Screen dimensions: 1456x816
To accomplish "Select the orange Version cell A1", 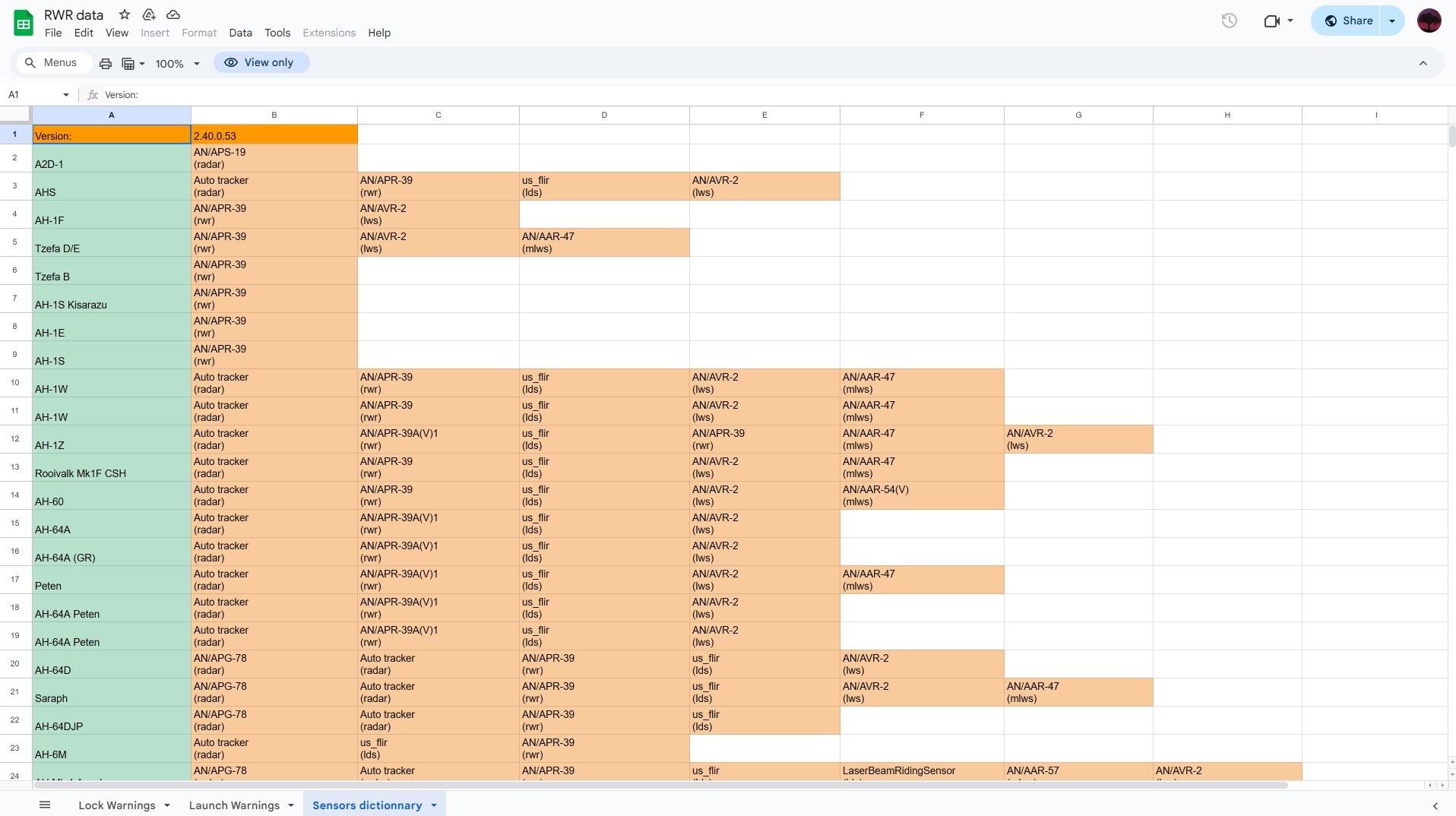I will (111, 135).
